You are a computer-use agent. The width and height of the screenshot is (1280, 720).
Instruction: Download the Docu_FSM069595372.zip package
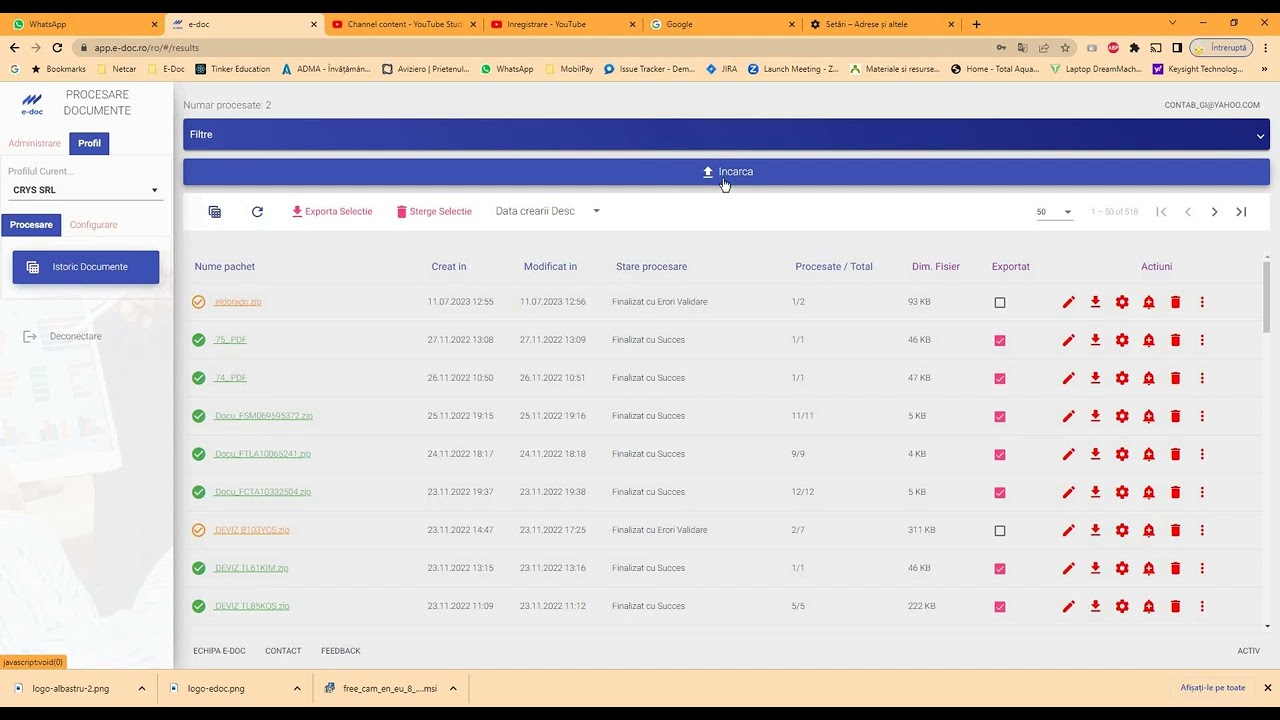tap(1095, 416)
